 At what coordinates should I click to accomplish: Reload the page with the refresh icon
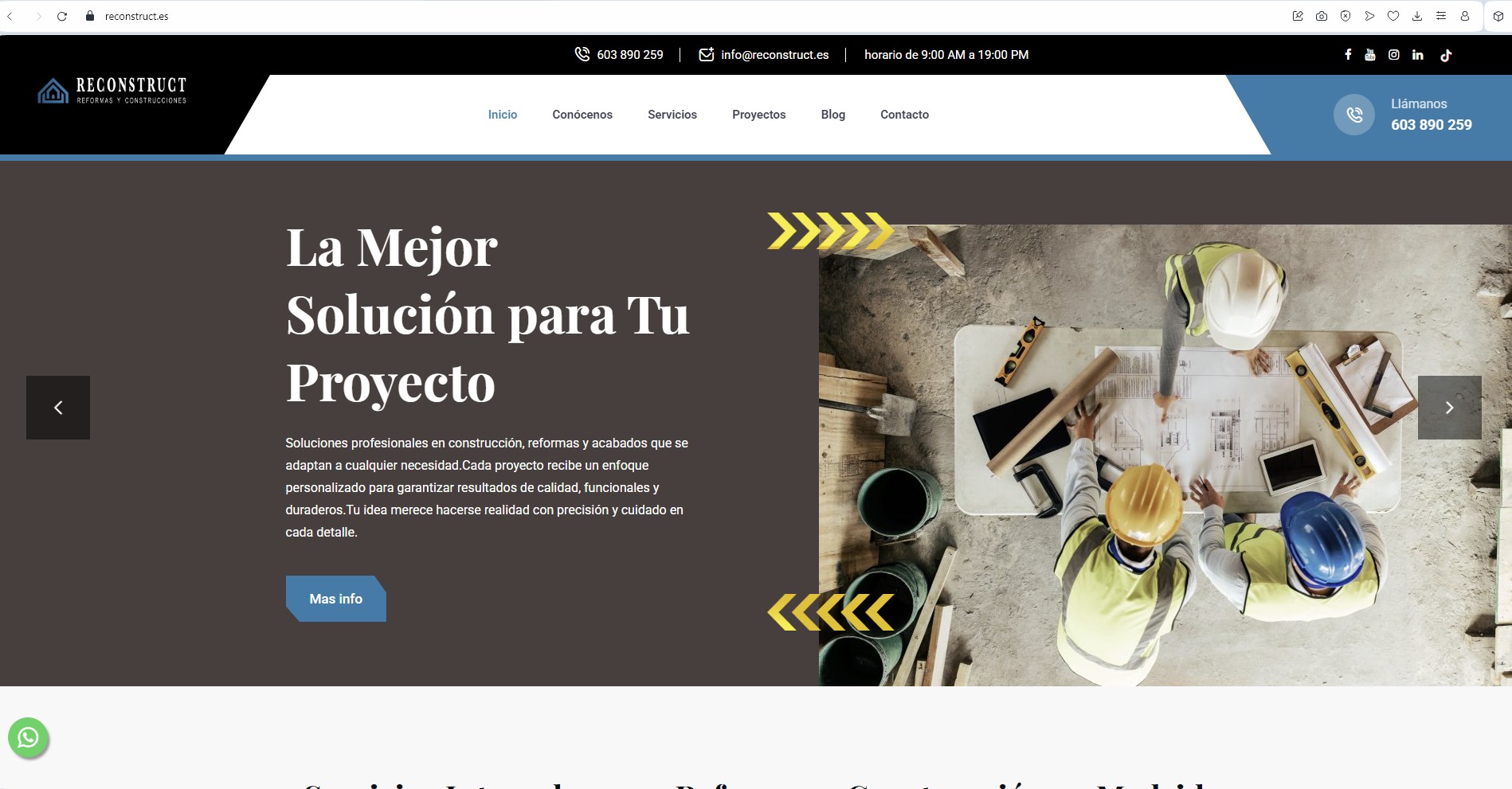pos(62,16)
